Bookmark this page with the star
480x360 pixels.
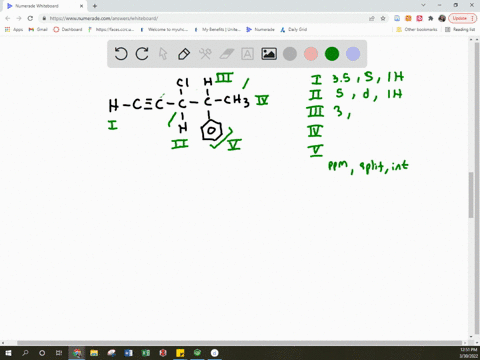(x=383, y=18)
